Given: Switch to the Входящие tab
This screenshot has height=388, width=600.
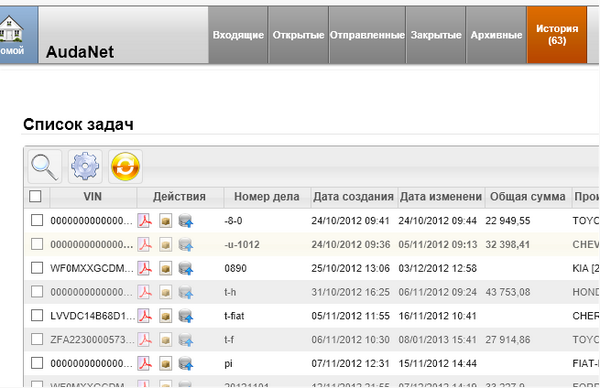Looking at the screenshot, I should point(238,35).
